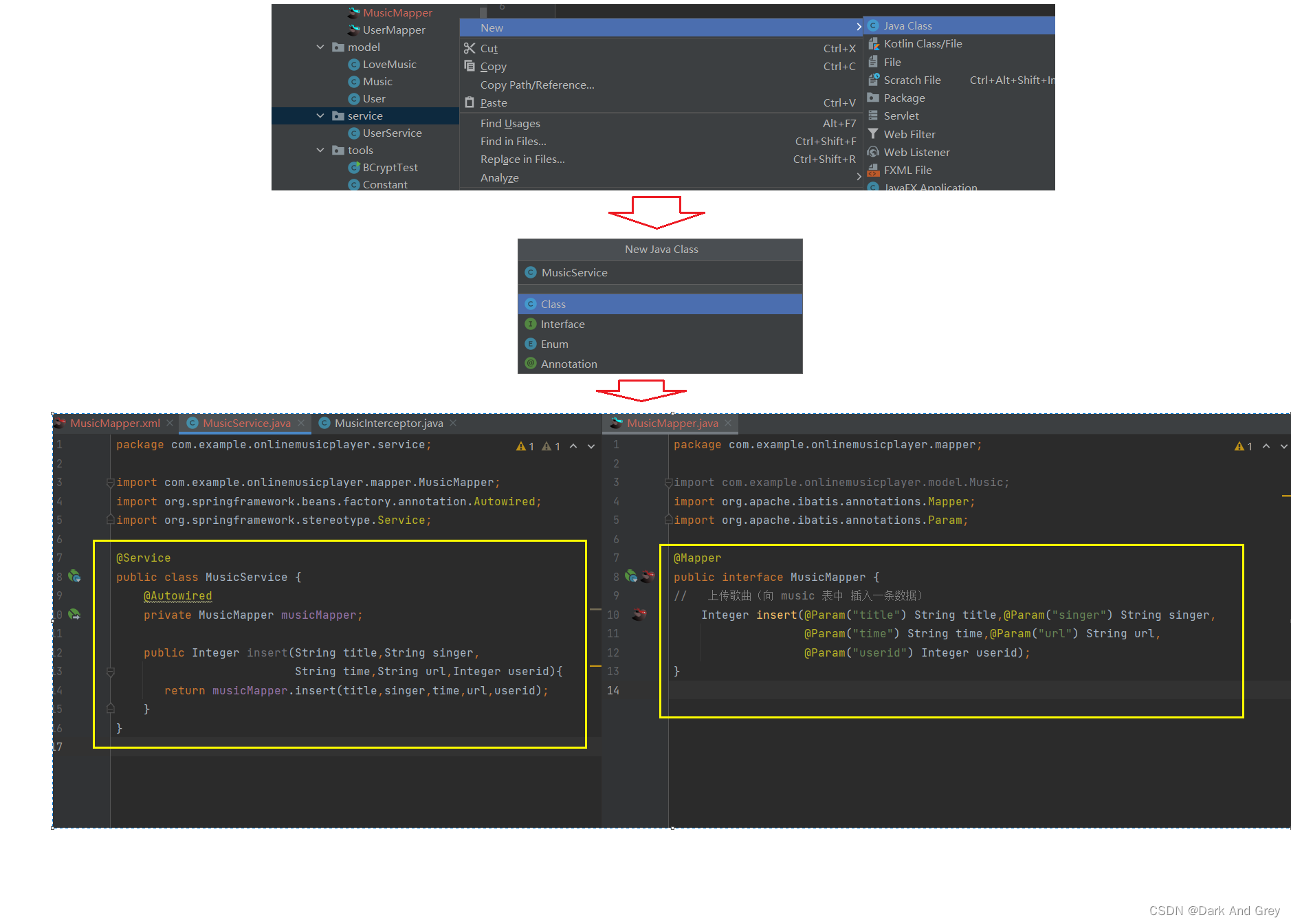
Task: Select Enum type in dialog
Action: 660,344
